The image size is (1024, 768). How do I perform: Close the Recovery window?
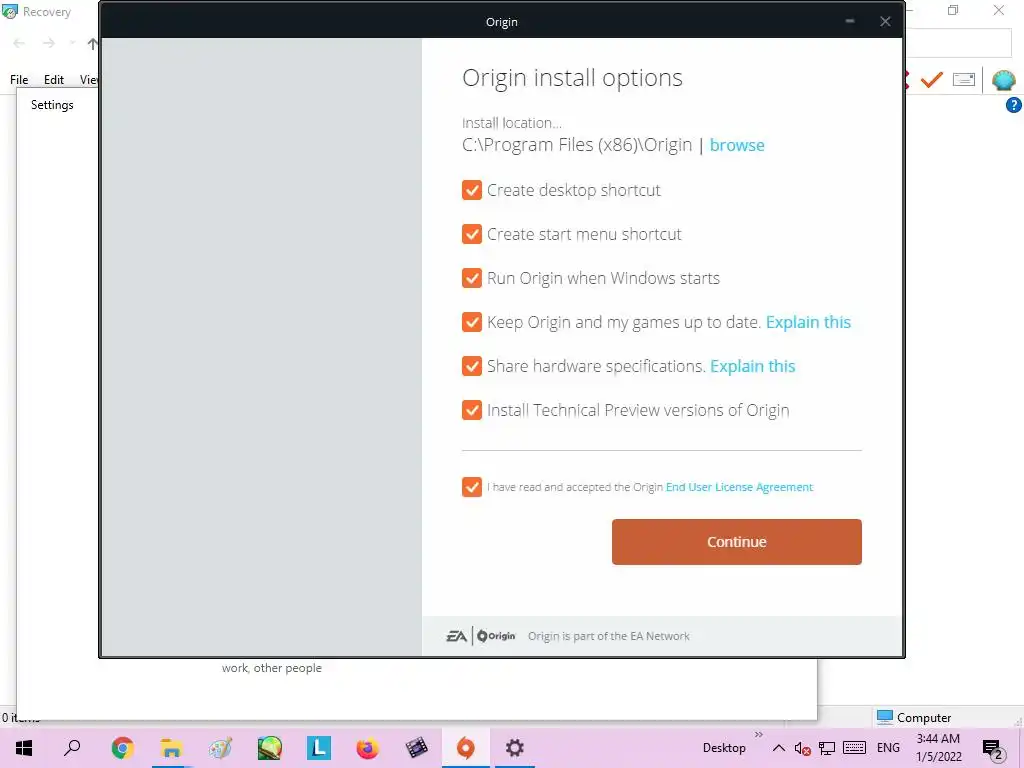(999, 10)
